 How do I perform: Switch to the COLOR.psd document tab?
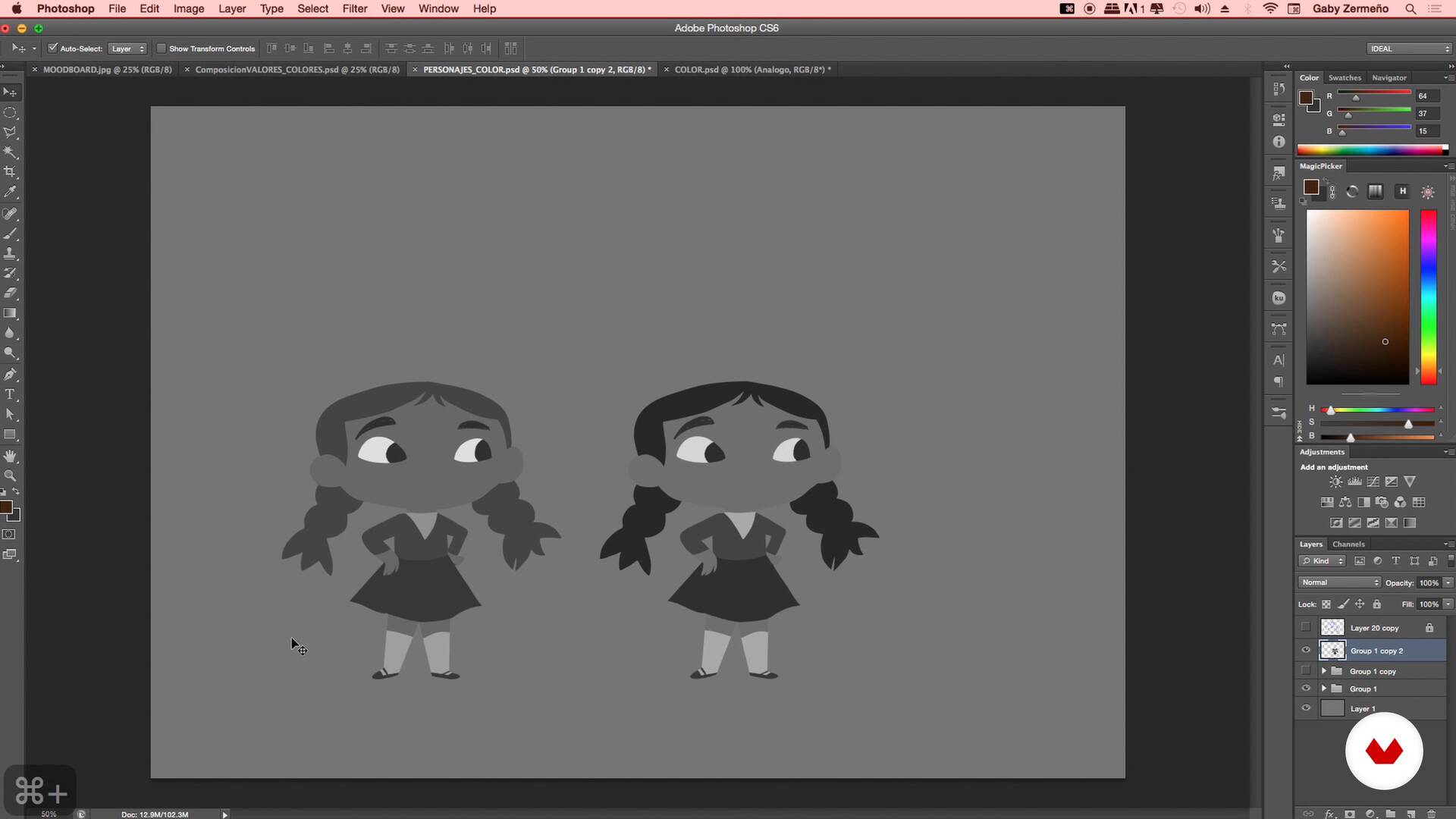(x=752, y=69)
